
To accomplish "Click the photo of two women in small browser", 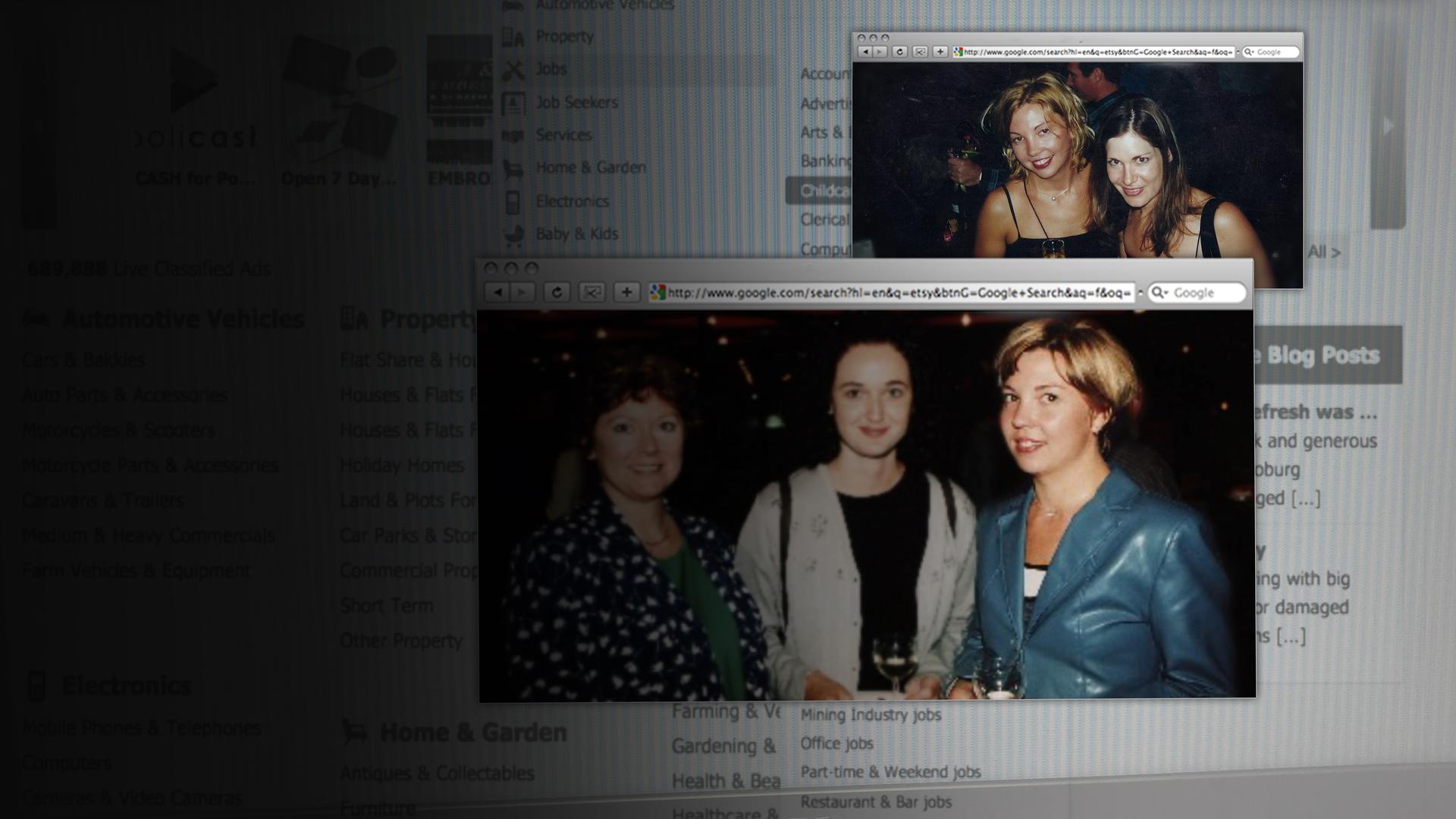I will click(x=1078, y=161).
